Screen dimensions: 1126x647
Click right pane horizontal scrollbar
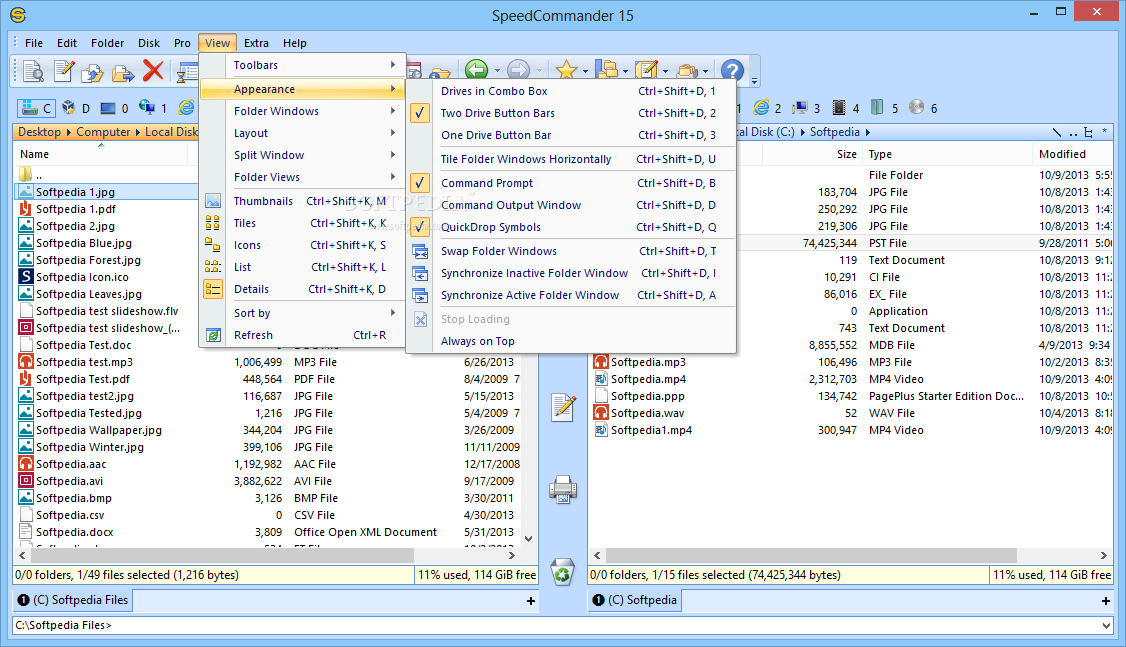tap(811, 556)
